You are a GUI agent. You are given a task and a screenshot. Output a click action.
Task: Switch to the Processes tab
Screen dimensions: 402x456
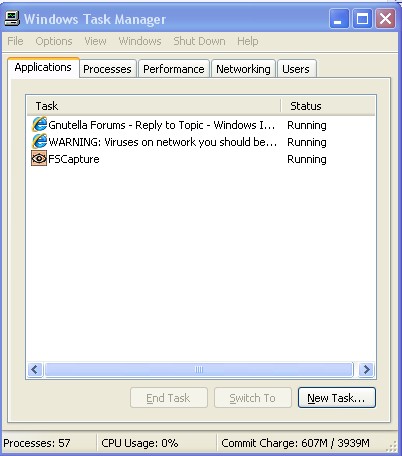click(x=107, y=69)
